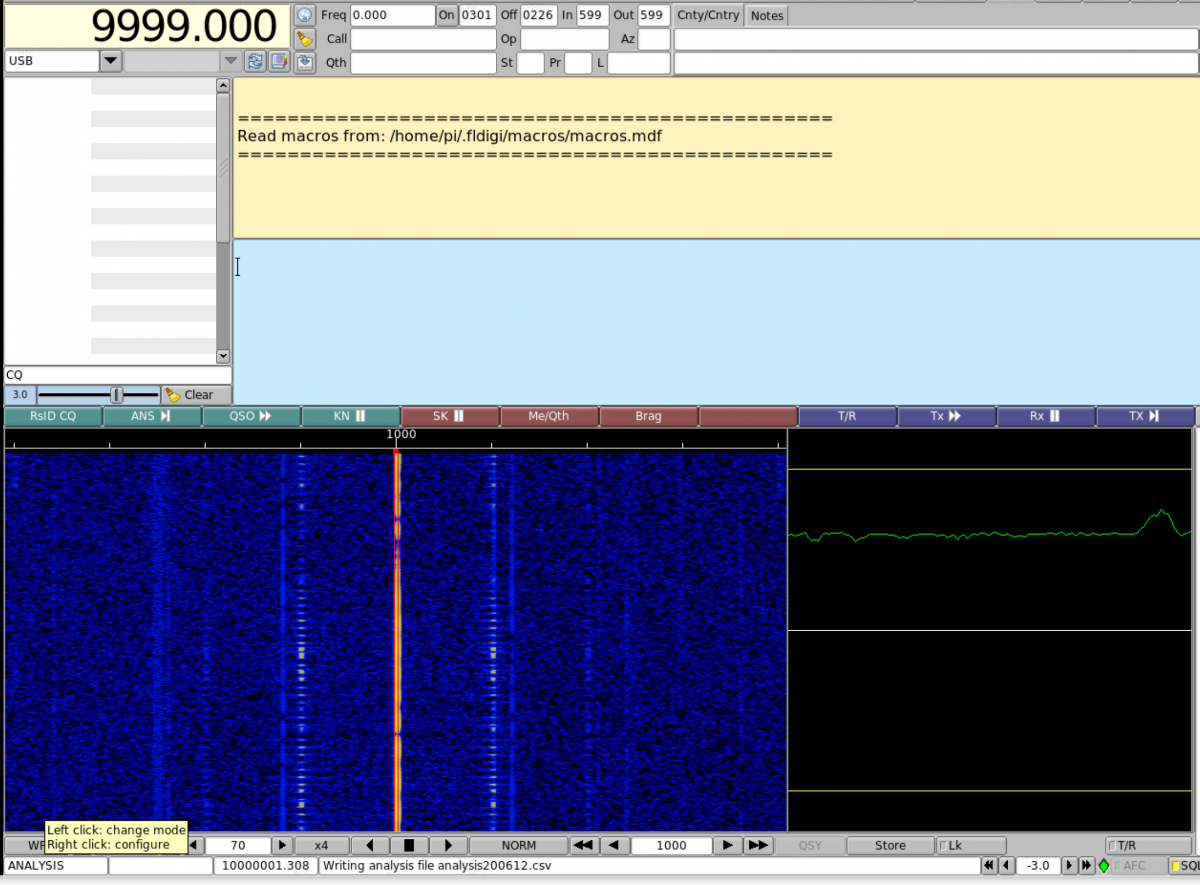Toggle the Lk lock button
The image size is (1200, 885).
(x=970, y=846)
